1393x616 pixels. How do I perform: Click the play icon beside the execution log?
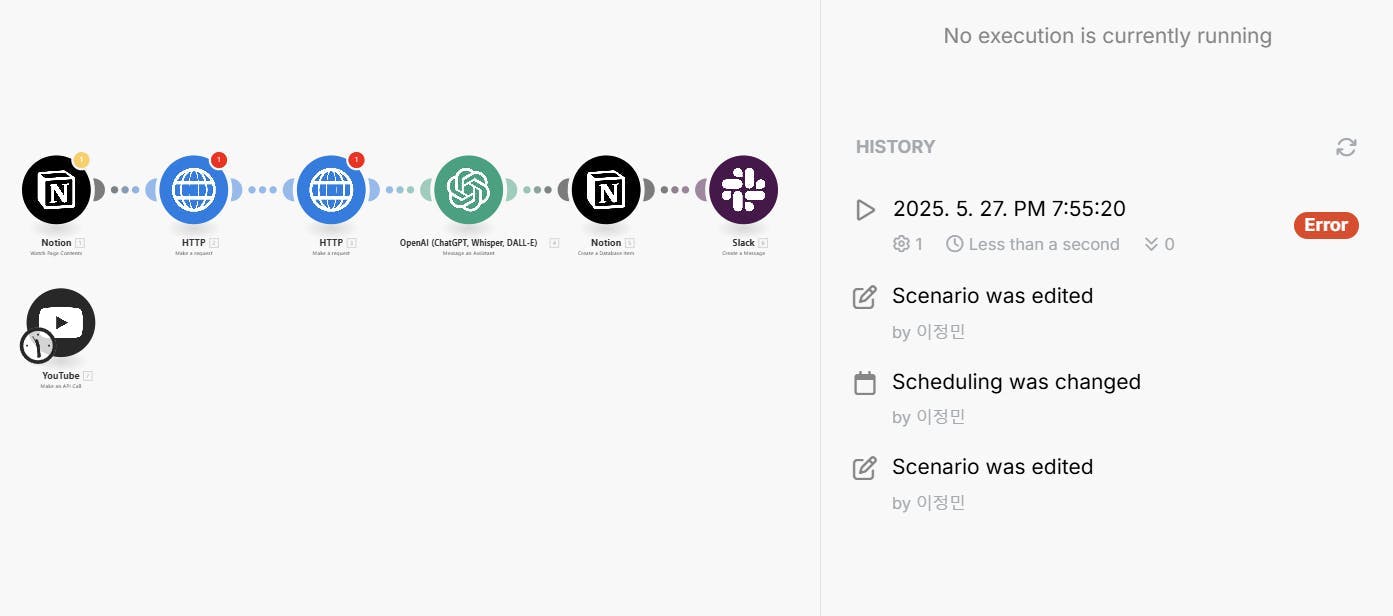click(865, 210)
